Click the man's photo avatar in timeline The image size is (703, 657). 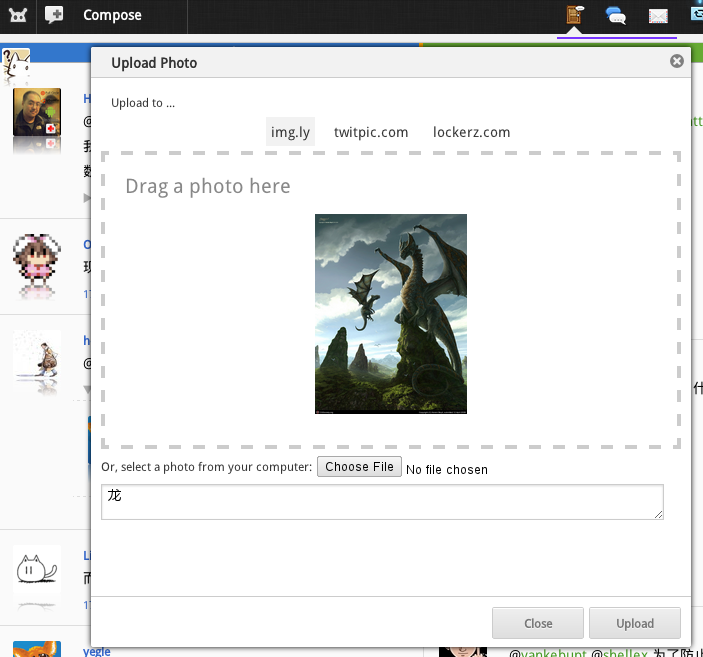(x=37, y=112)
